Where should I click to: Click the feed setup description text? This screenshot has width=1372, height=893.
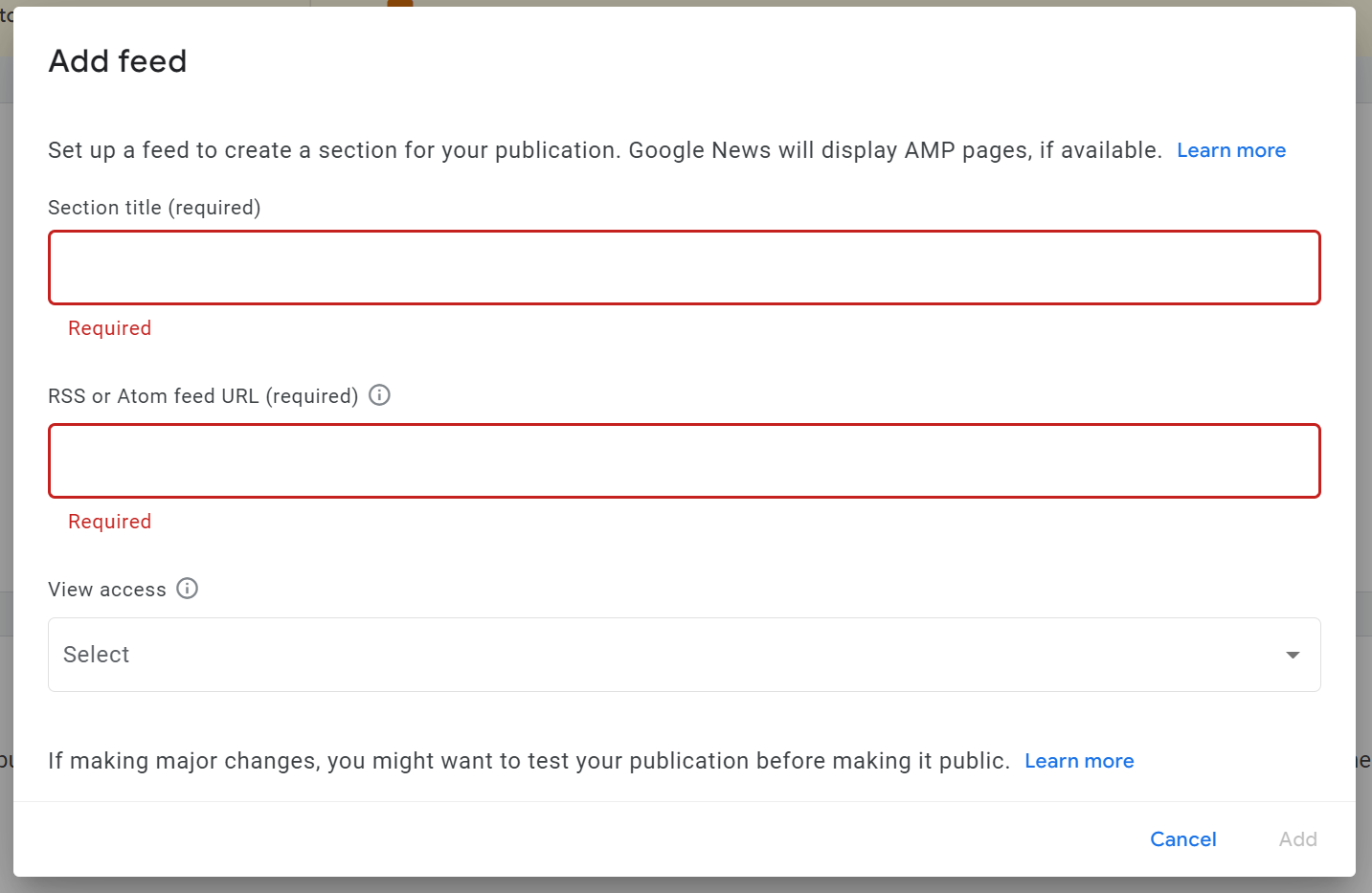click(603, 150)
